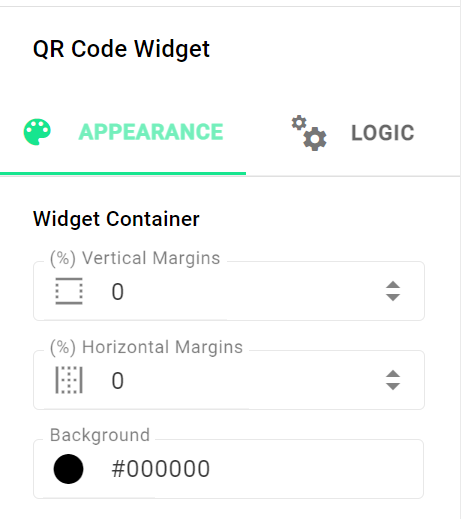This screenshot has width=461, height=519.
Task: Click the palette icon for Appearance
Action: tap(37, 132)
